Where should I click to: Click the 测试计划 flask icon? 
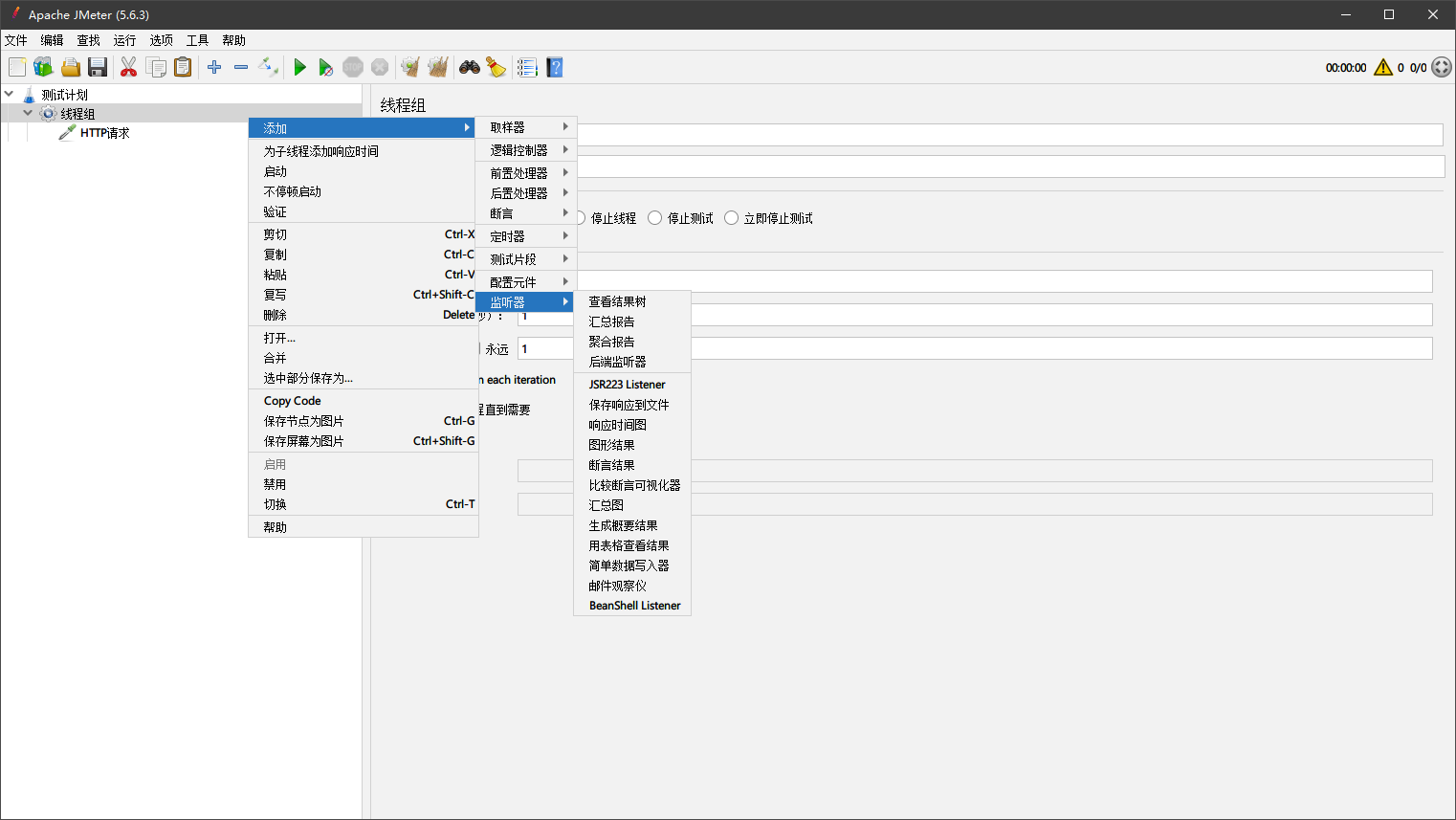tap(29, 95)
